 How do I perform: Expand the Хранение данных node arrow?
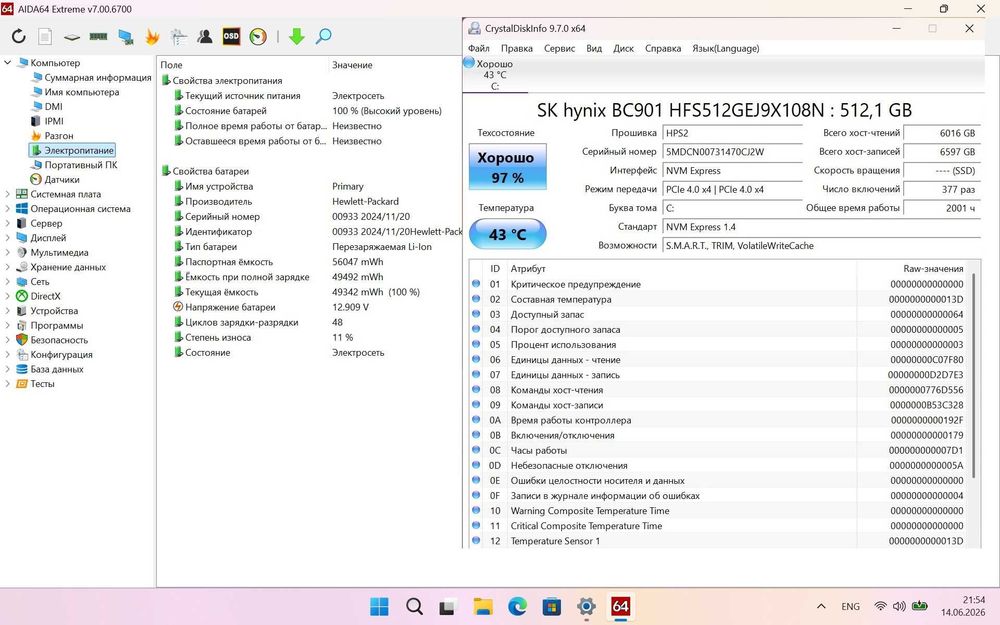click(8, 267)
